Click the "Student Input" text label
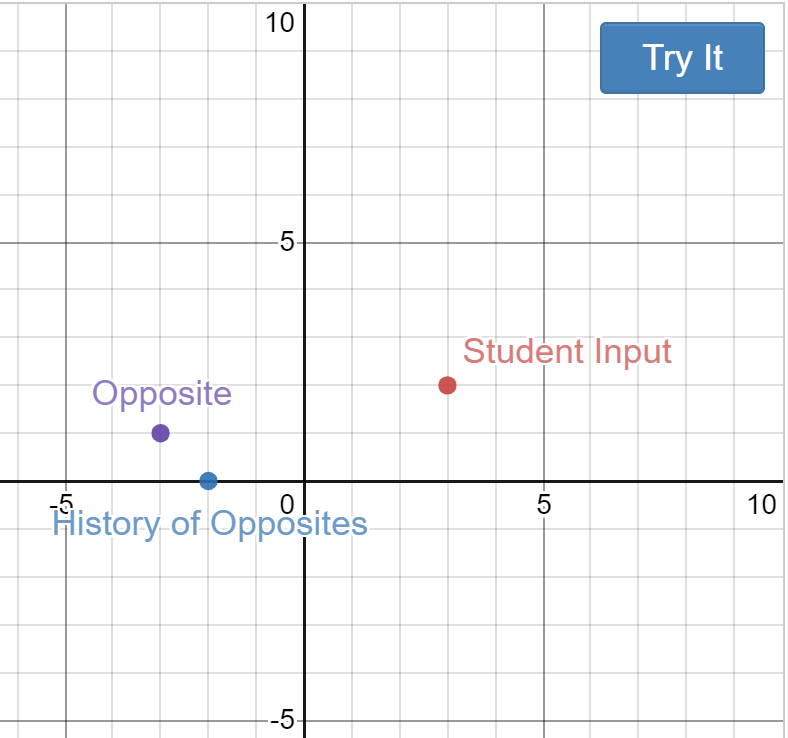The image size is (788, 738). pos(567,352)
